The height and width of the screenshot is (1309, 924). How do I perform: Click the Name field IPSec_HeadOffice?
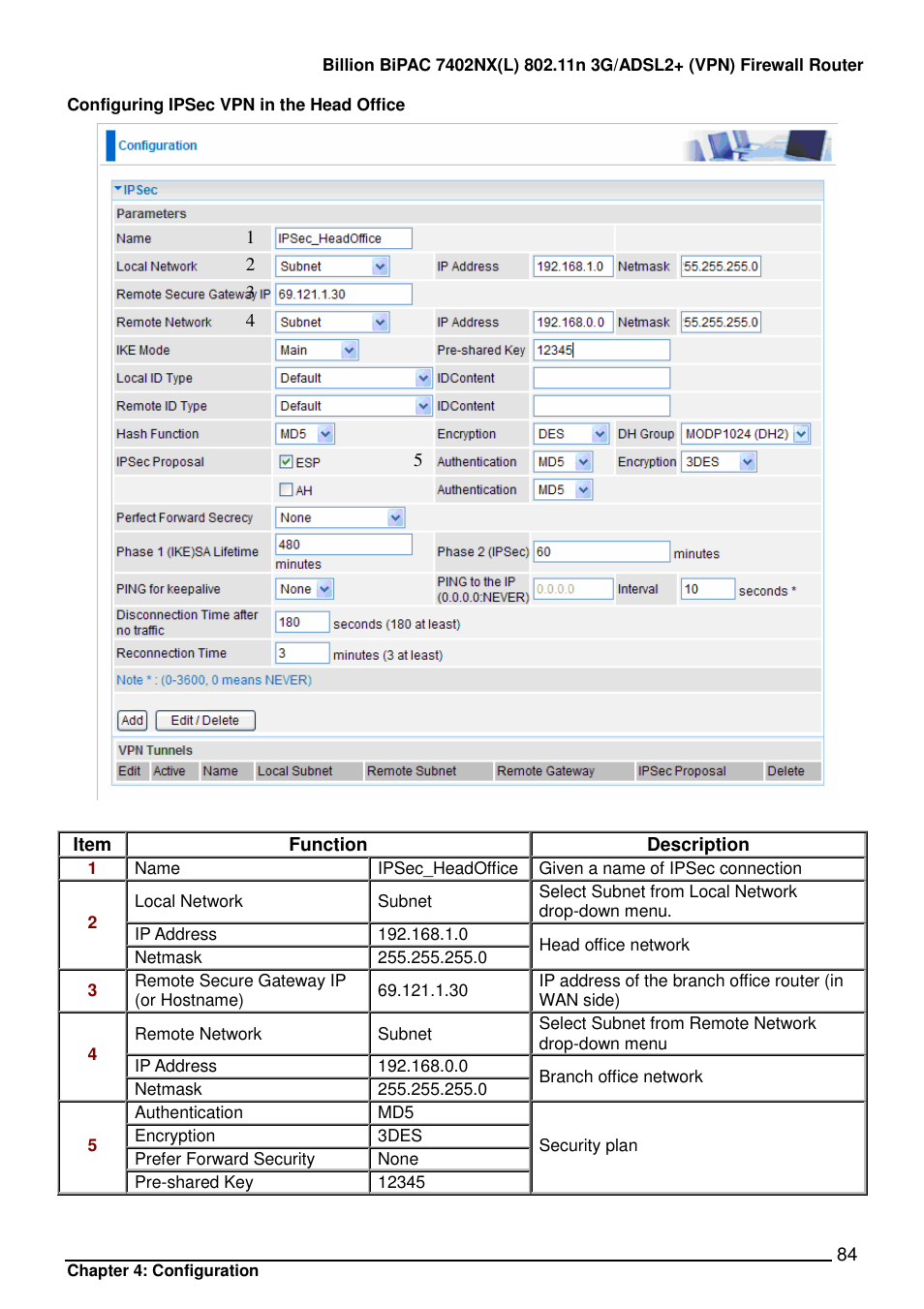coord(344,238)
